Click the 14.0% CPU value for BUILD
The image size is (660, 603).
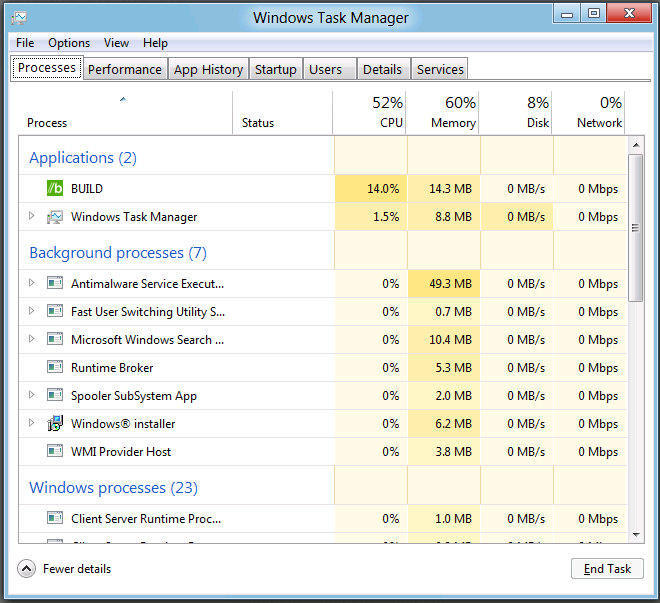coord(383,189)
